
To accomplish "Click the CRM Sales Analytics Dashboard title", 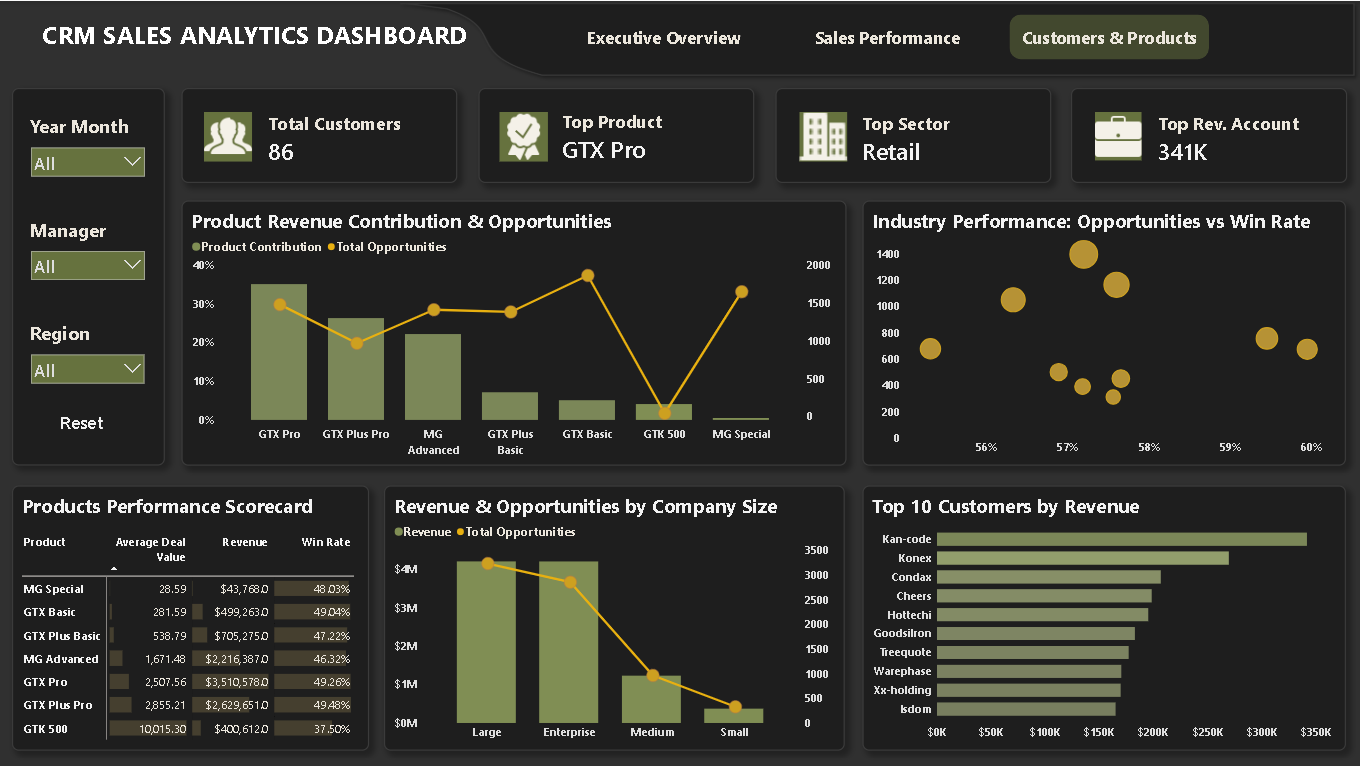I will tap(254, 36).
